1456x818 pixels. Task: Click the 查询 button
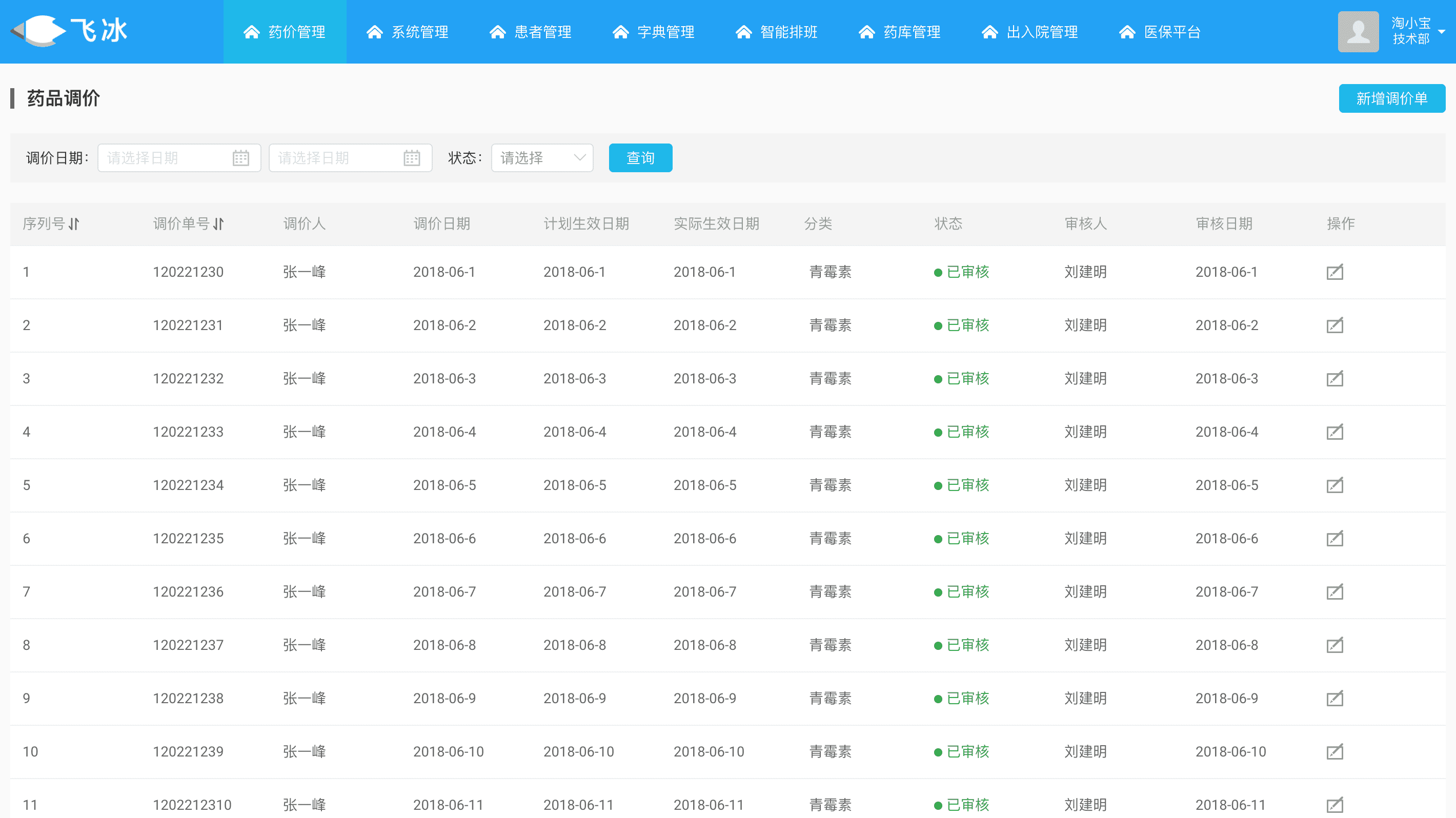(x=640, y=158)
